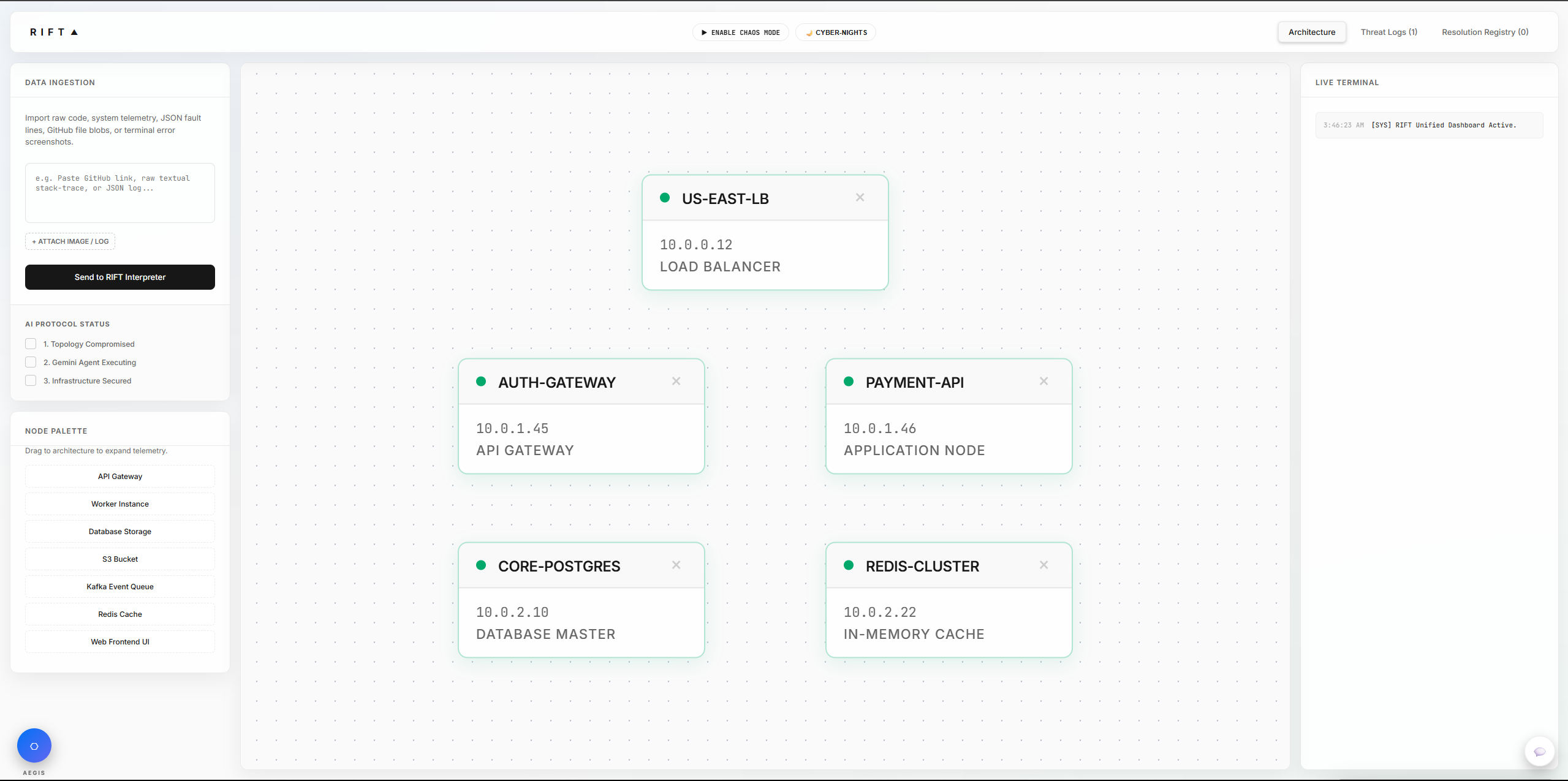Click the REDIS-CLUSTER node's X icon
Image resolution: width=1568 pixels, height=781 pixels.
point(1043,565)
